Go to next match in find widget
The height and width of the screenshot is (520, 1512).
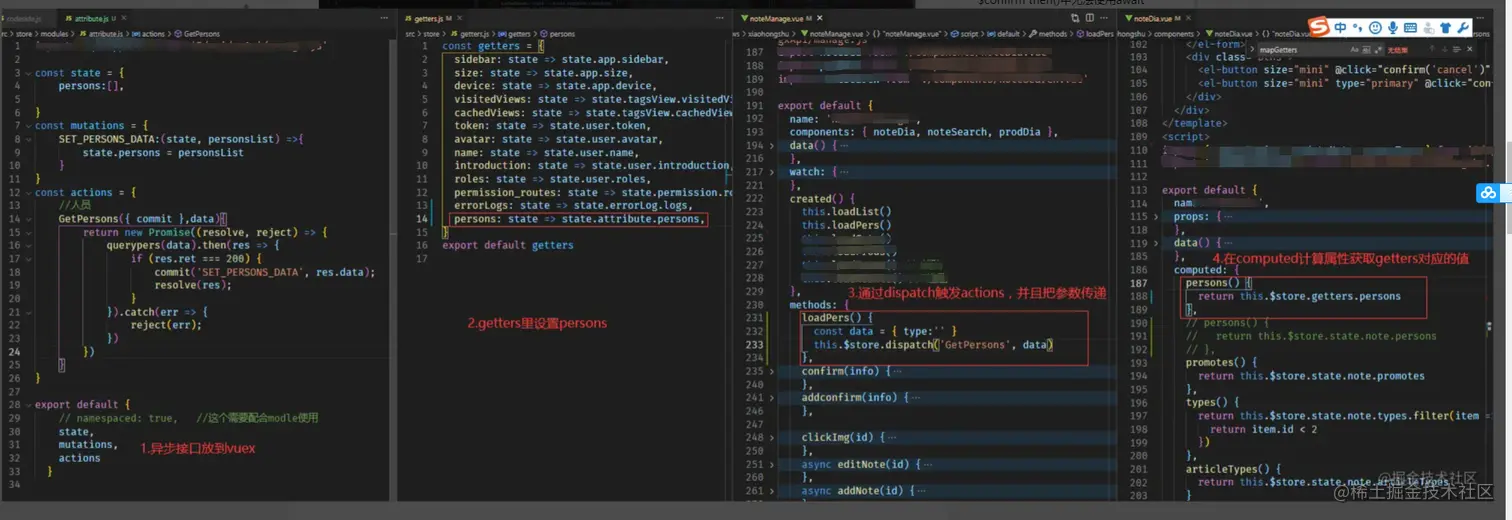(x=1444, y=49)
